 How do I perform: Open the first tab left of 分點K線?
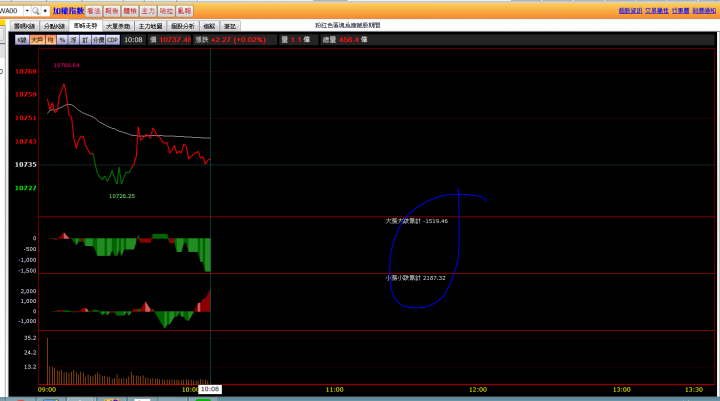(x=24, y=26)
